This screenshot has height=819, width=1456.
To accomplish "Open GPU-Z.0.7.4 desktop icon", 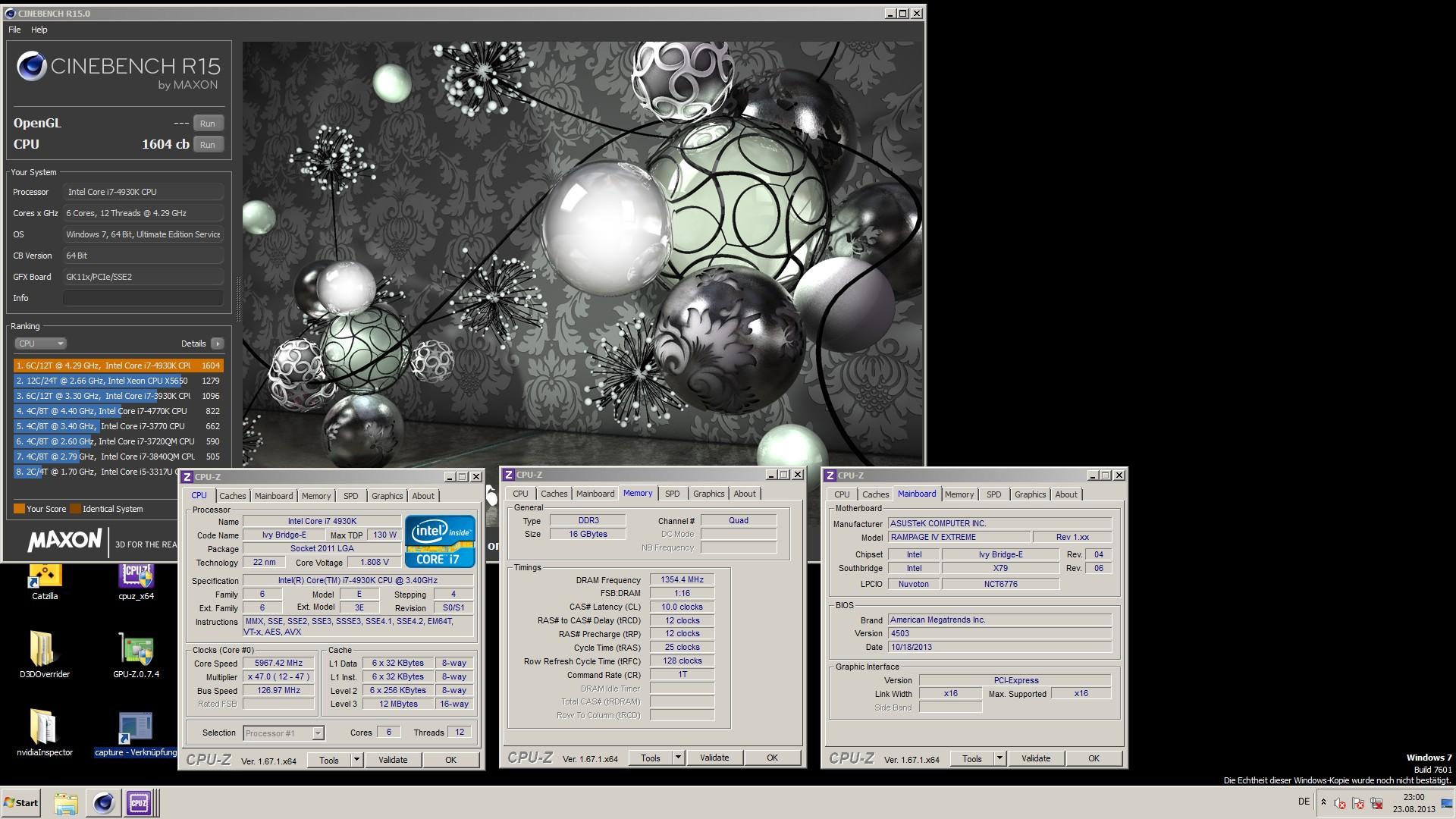I will point(136,654).
